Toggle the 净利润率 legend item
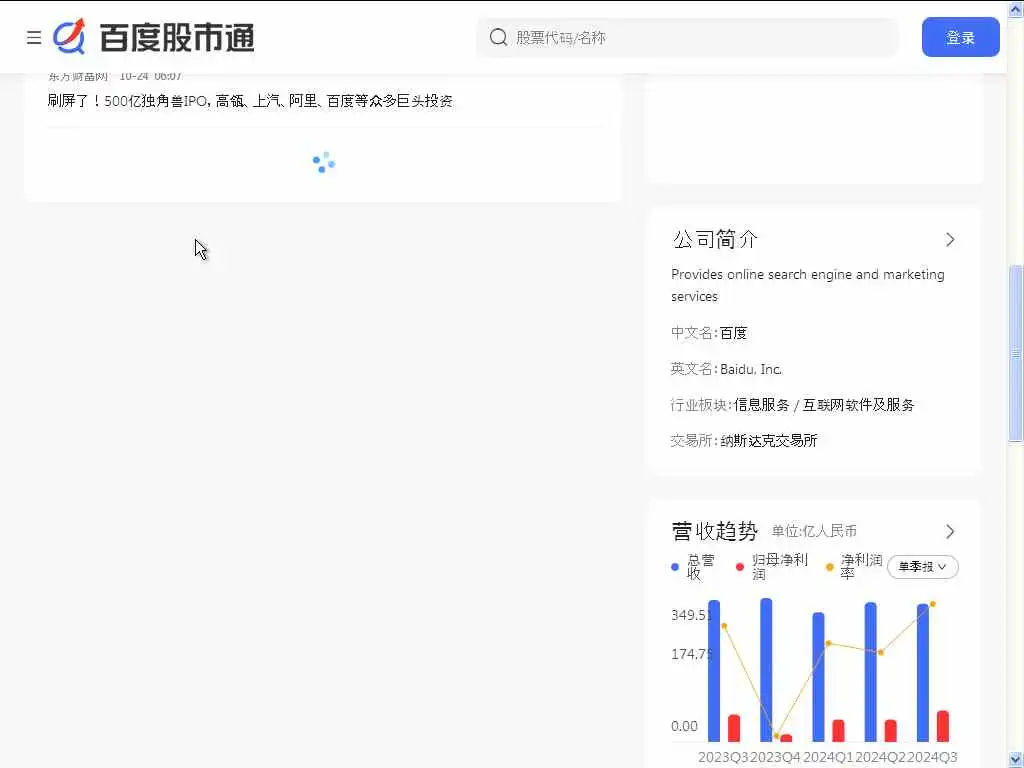 [854, 567]
